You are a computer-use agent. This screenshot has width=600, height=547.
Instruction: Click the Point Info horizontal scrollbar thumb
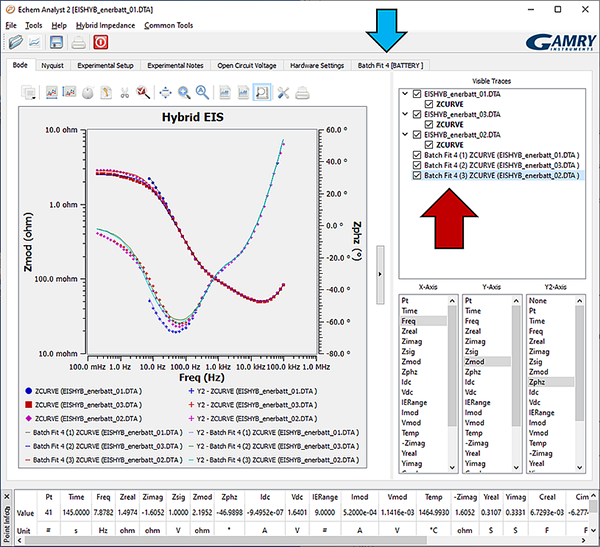click(226, 540)
